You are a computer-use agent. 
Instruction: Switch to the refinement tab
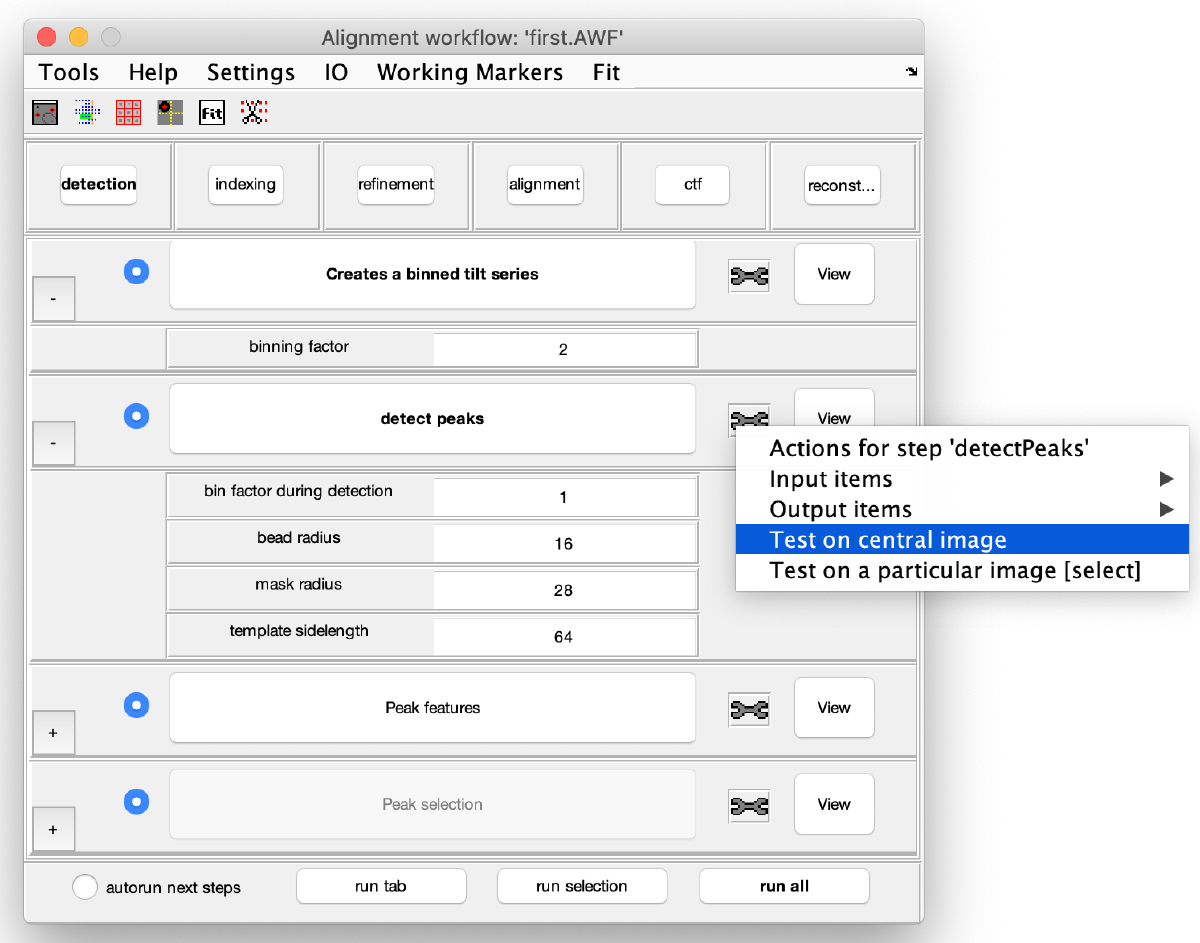[x=396, y=184]
